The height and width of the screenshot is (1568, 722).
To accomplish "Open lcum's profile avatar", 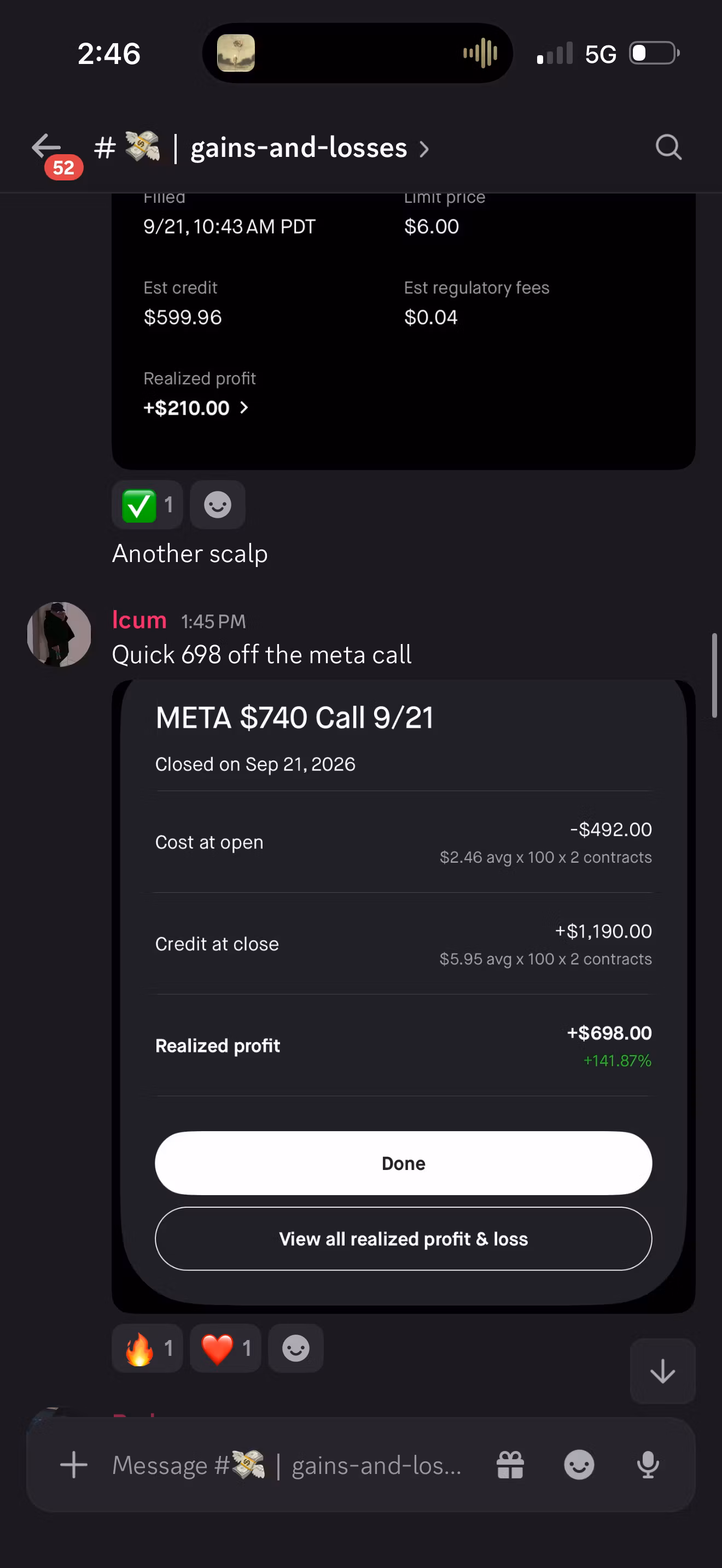I will tap(59, 634).
